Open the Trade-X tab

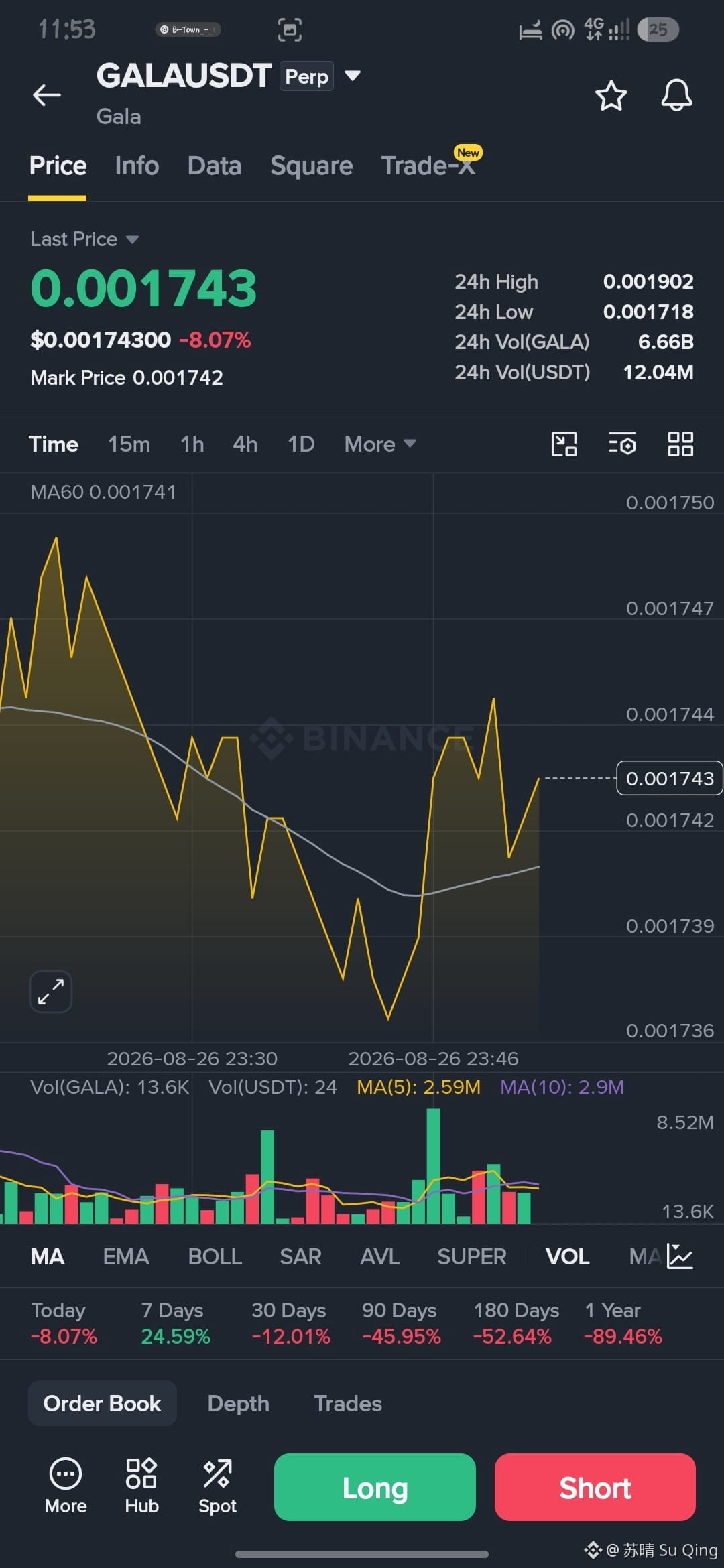tap(429, 165)
